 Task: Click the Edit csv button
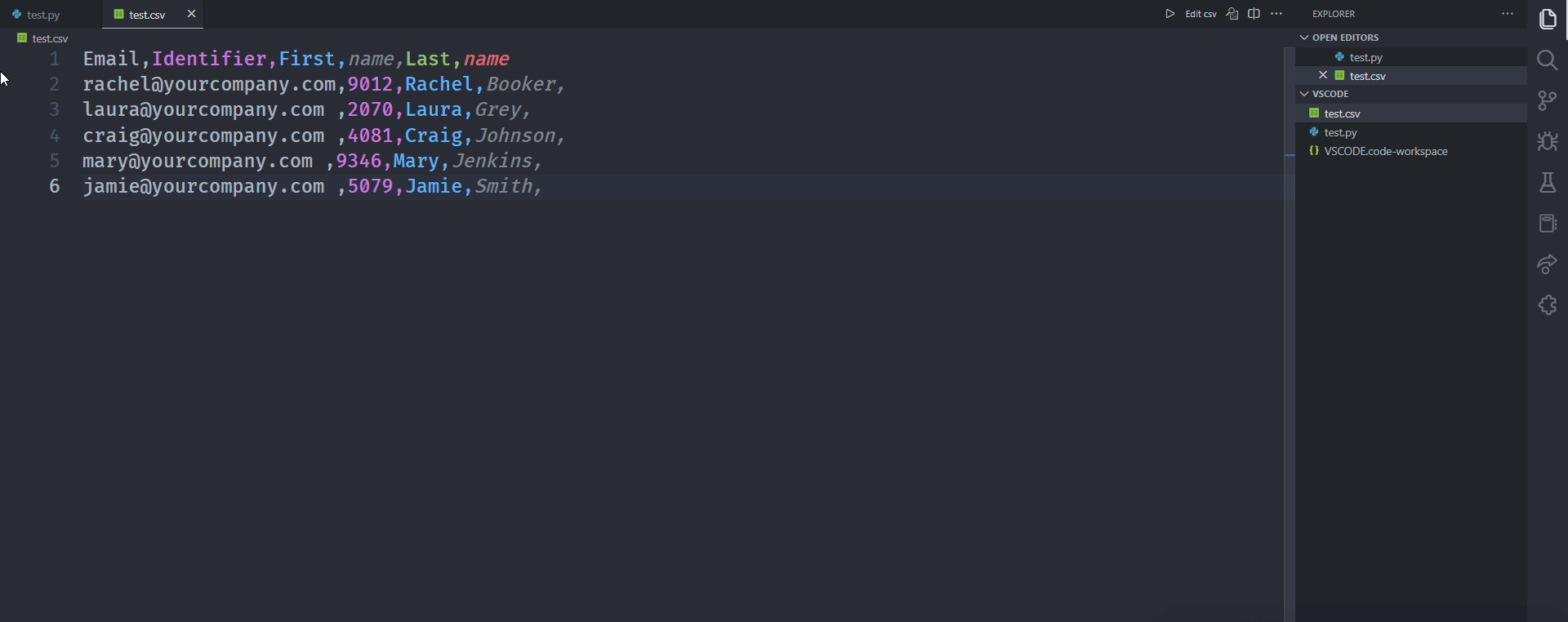(x=1200, y=14)
